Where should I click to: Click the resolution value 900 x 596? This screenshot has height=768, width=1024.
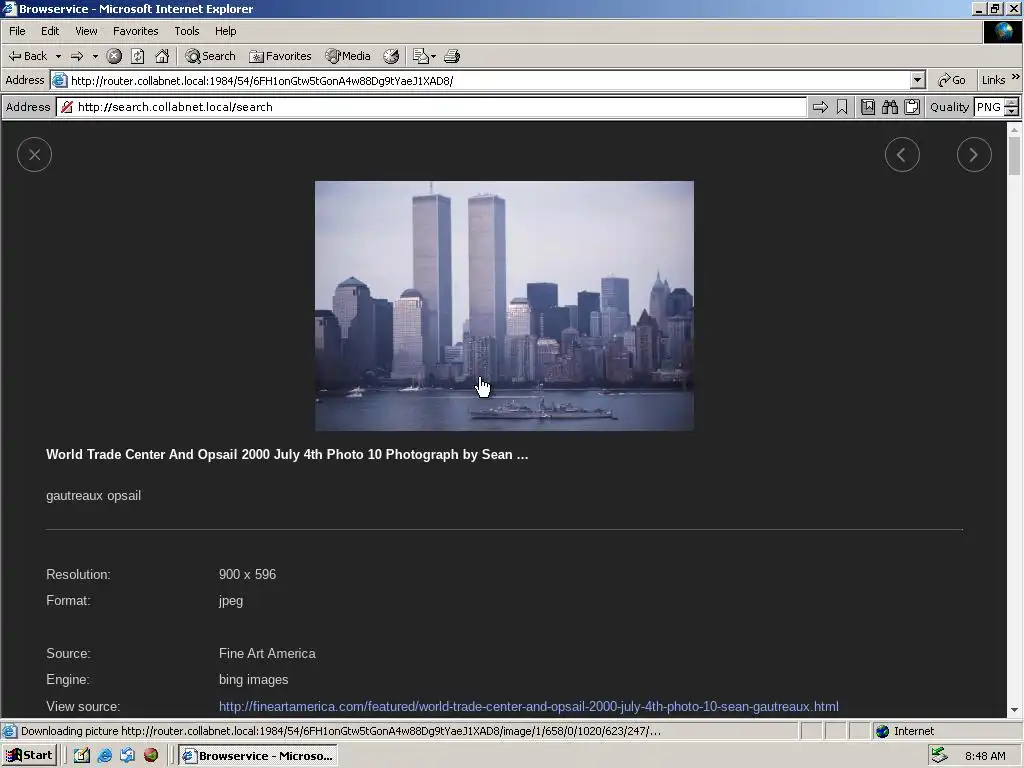tap(248, 575)
